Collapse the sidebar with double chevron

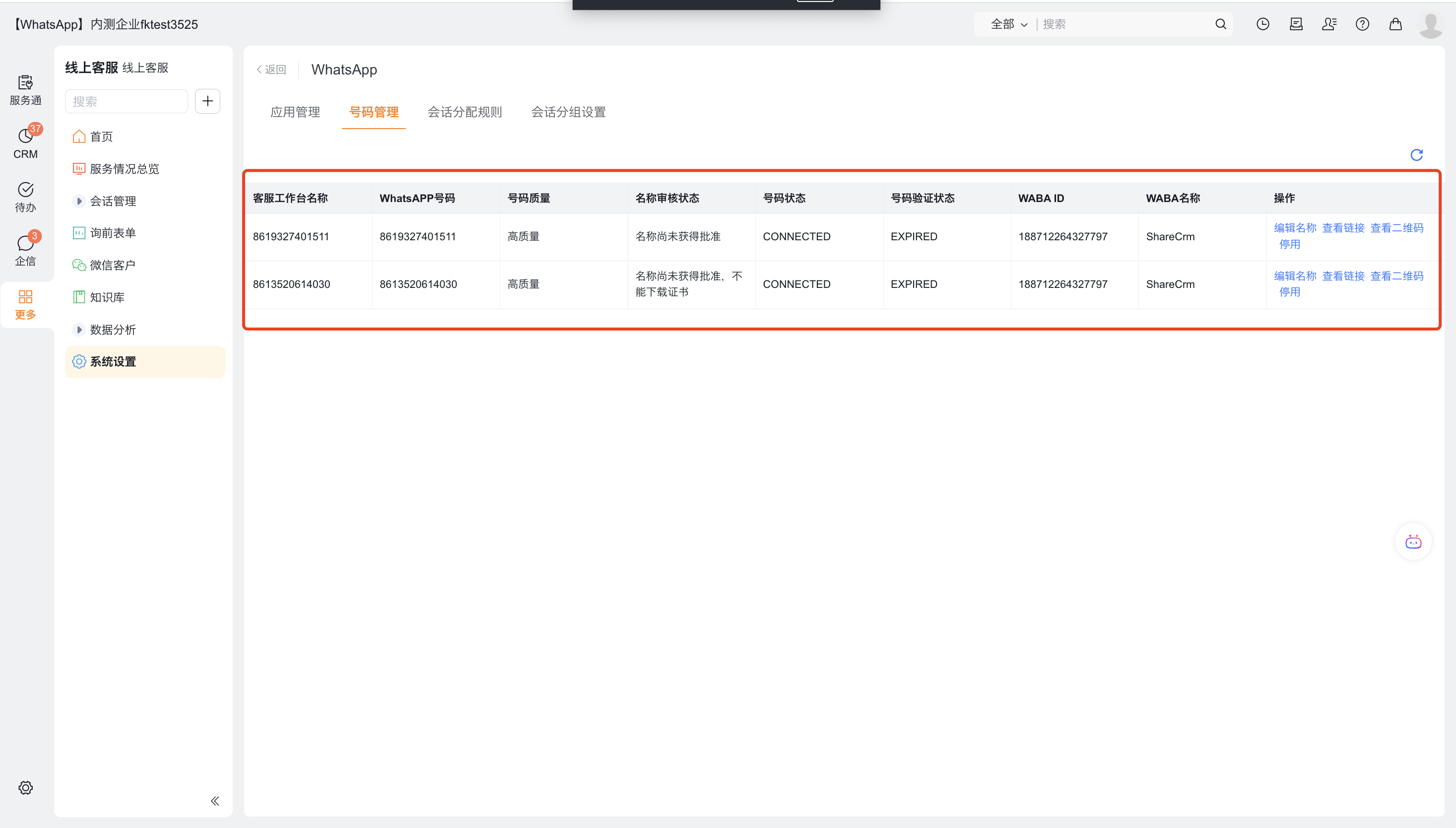pos(215,801)
